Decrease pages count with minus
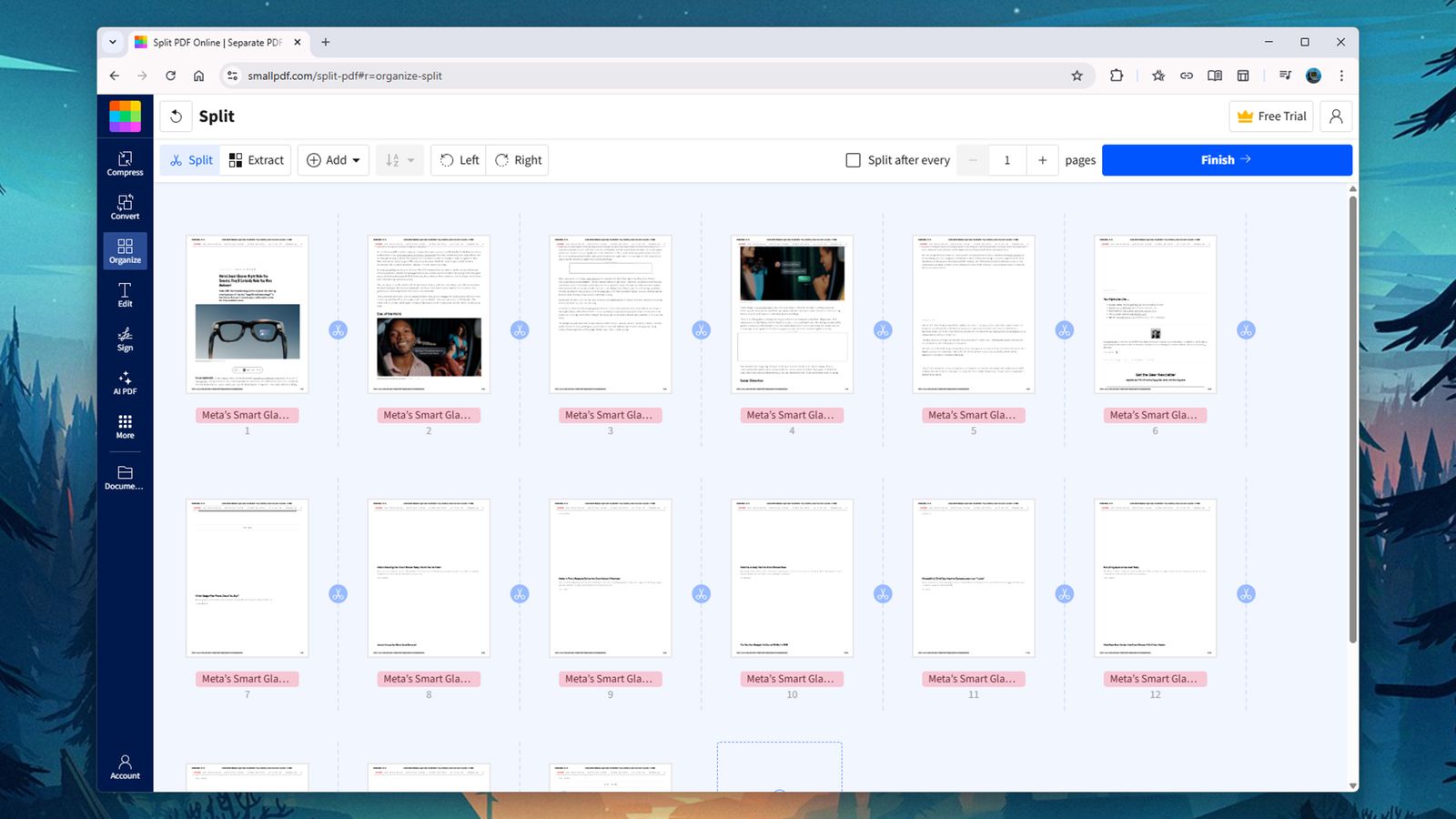 coord(973,160)
